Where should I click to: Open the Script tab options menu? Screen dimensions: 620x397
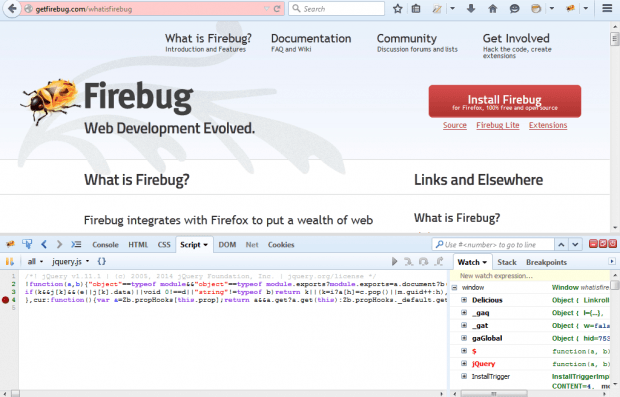206,245
